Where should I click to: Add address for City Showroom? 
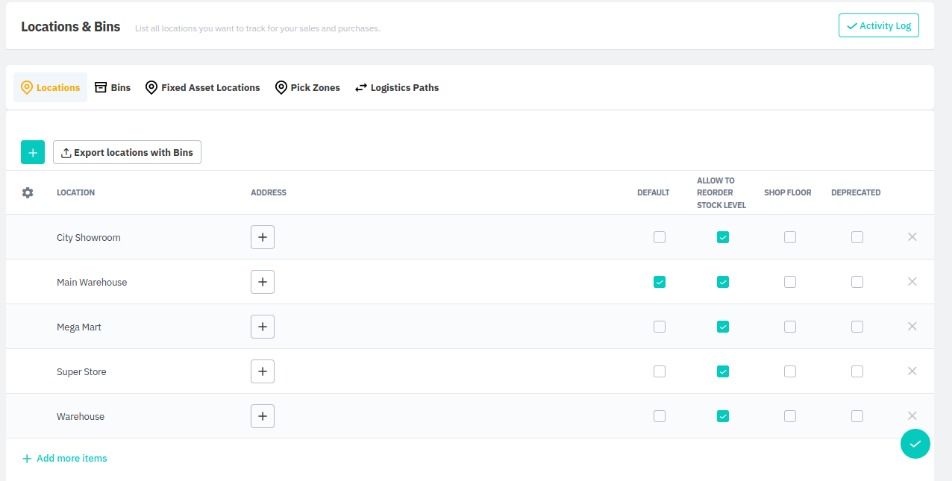262,237
